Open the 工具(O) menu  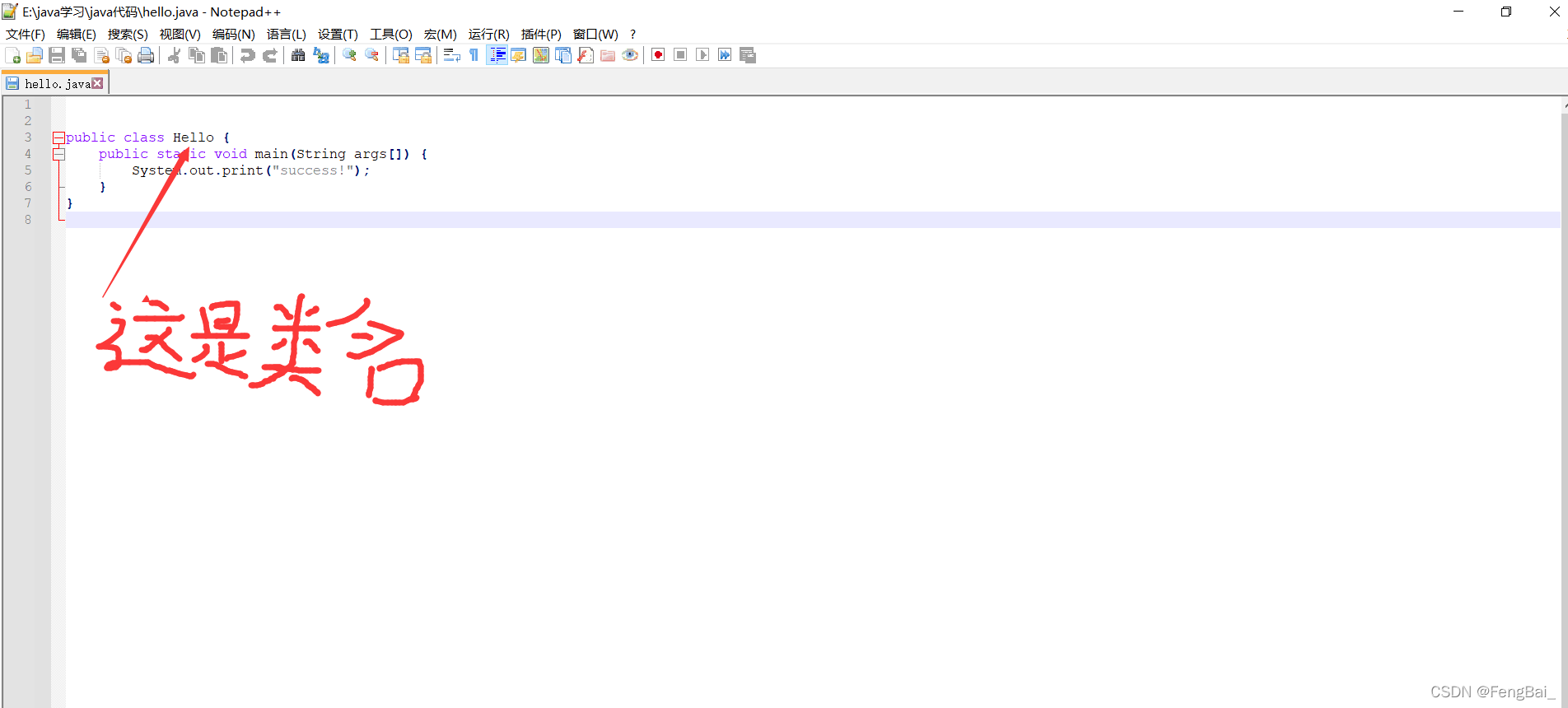pyautogui.click(x=391, y=34)
